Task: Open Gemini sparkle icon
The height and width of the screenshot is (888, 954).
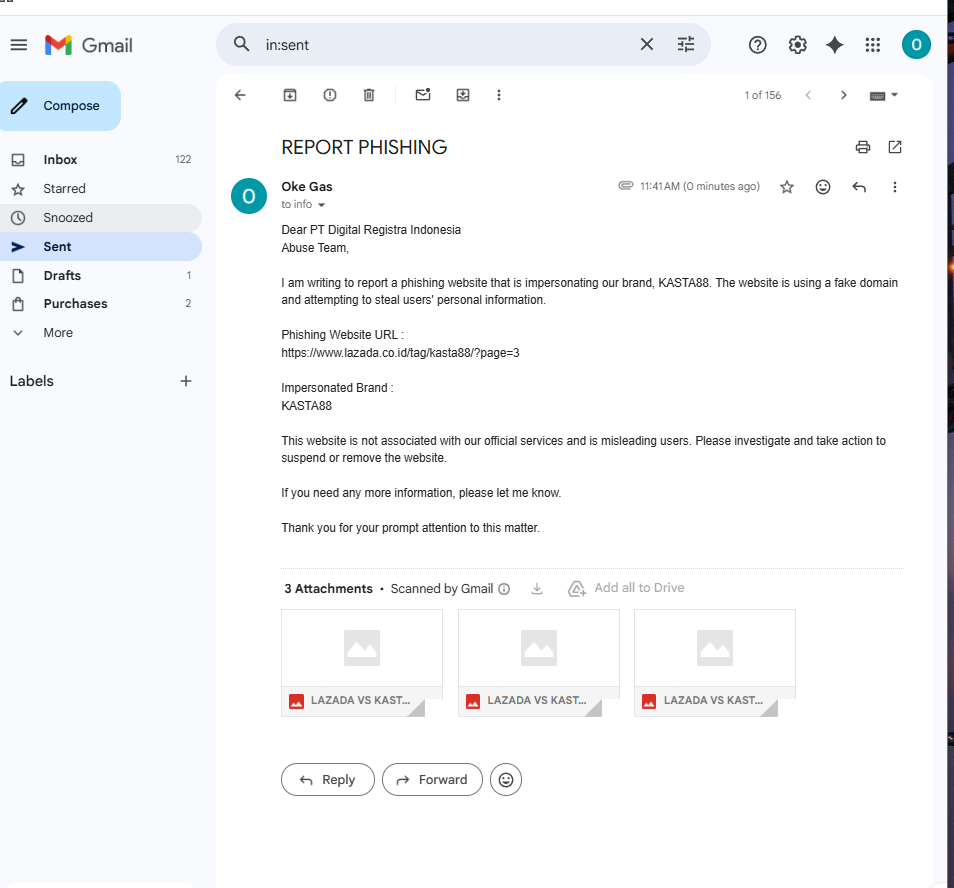Action: (x=835, y=45)
